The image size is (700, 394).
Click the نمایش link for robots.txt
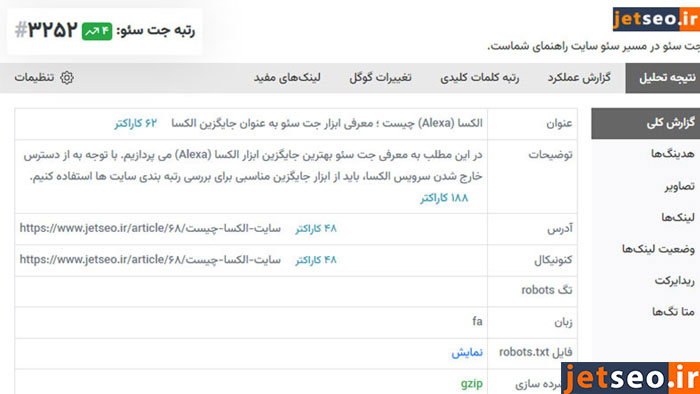pos(467,353)
